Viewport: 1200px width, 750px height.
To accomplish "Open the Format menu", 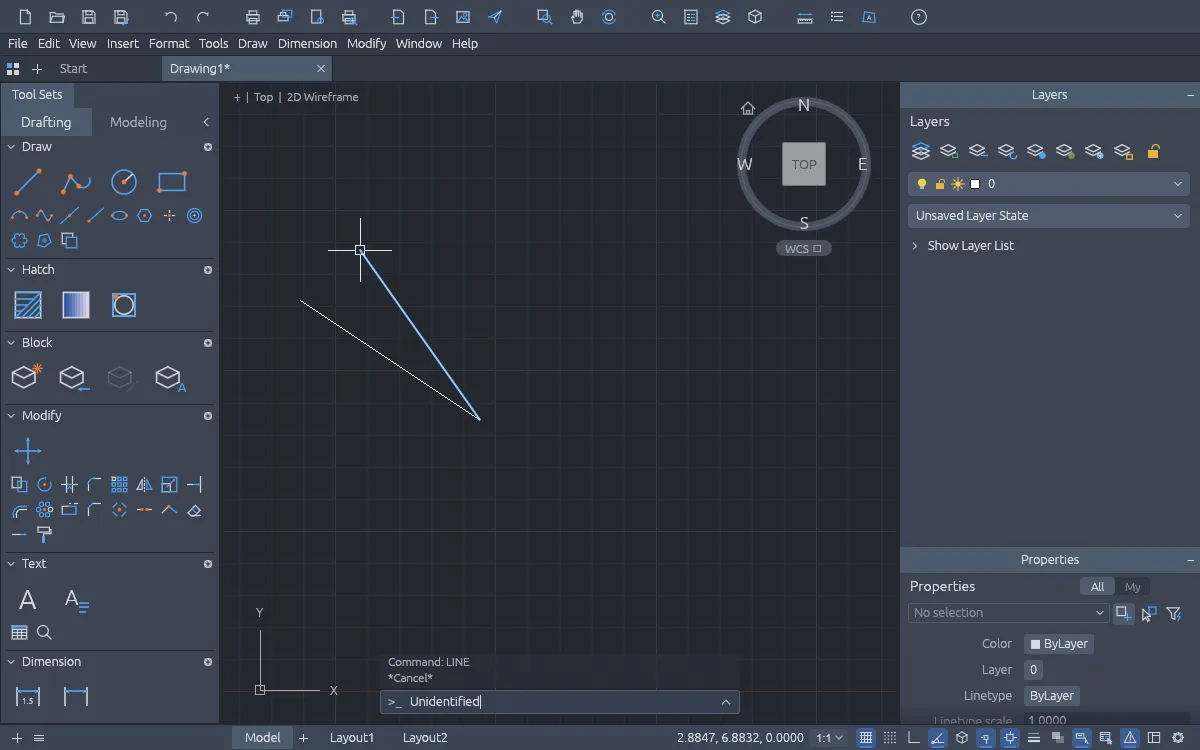I will pos(169,44).
